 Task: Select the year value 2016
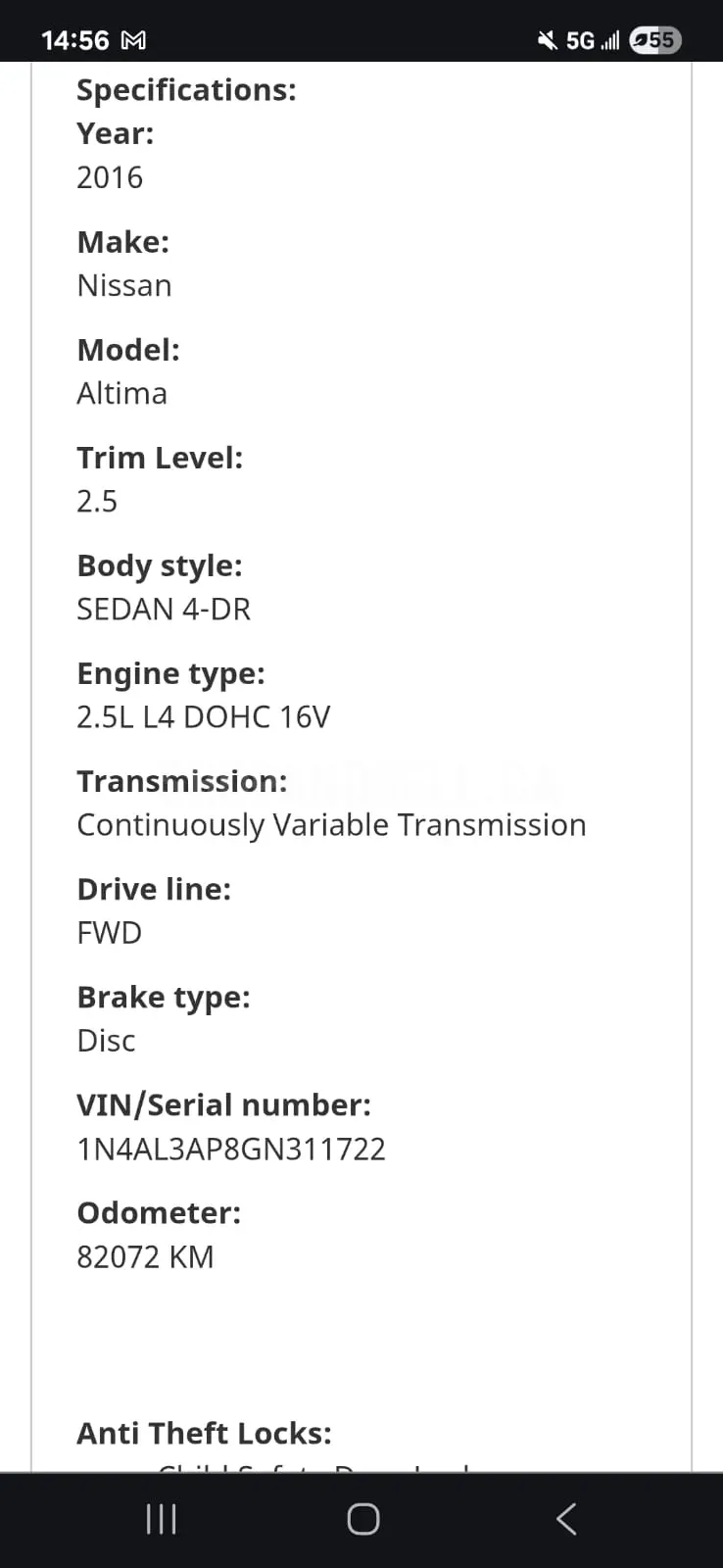110,177
